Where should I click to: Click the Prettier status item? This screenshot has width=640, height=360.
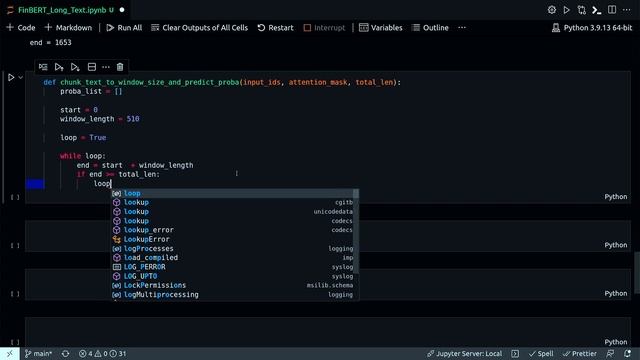pos(579,353)
